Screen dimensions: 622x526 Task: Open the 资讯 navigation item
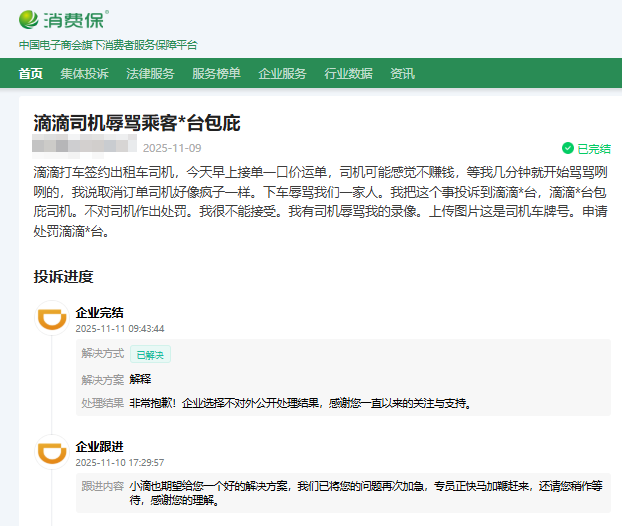[402, 73]
